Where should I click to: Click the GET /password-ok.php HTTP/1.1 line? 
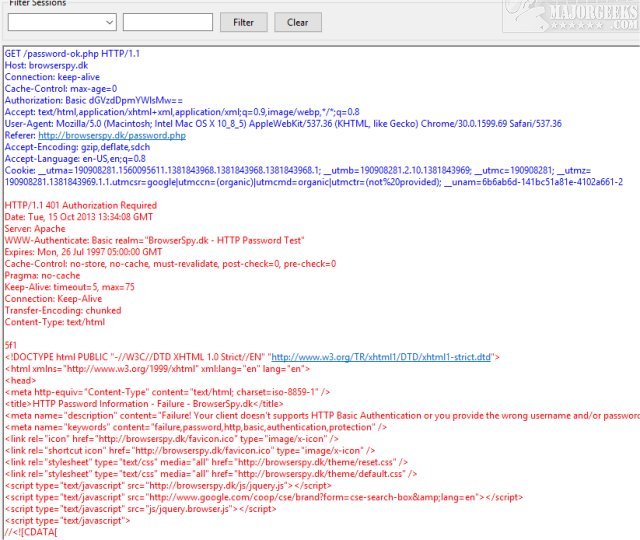(x=72, y=53)
